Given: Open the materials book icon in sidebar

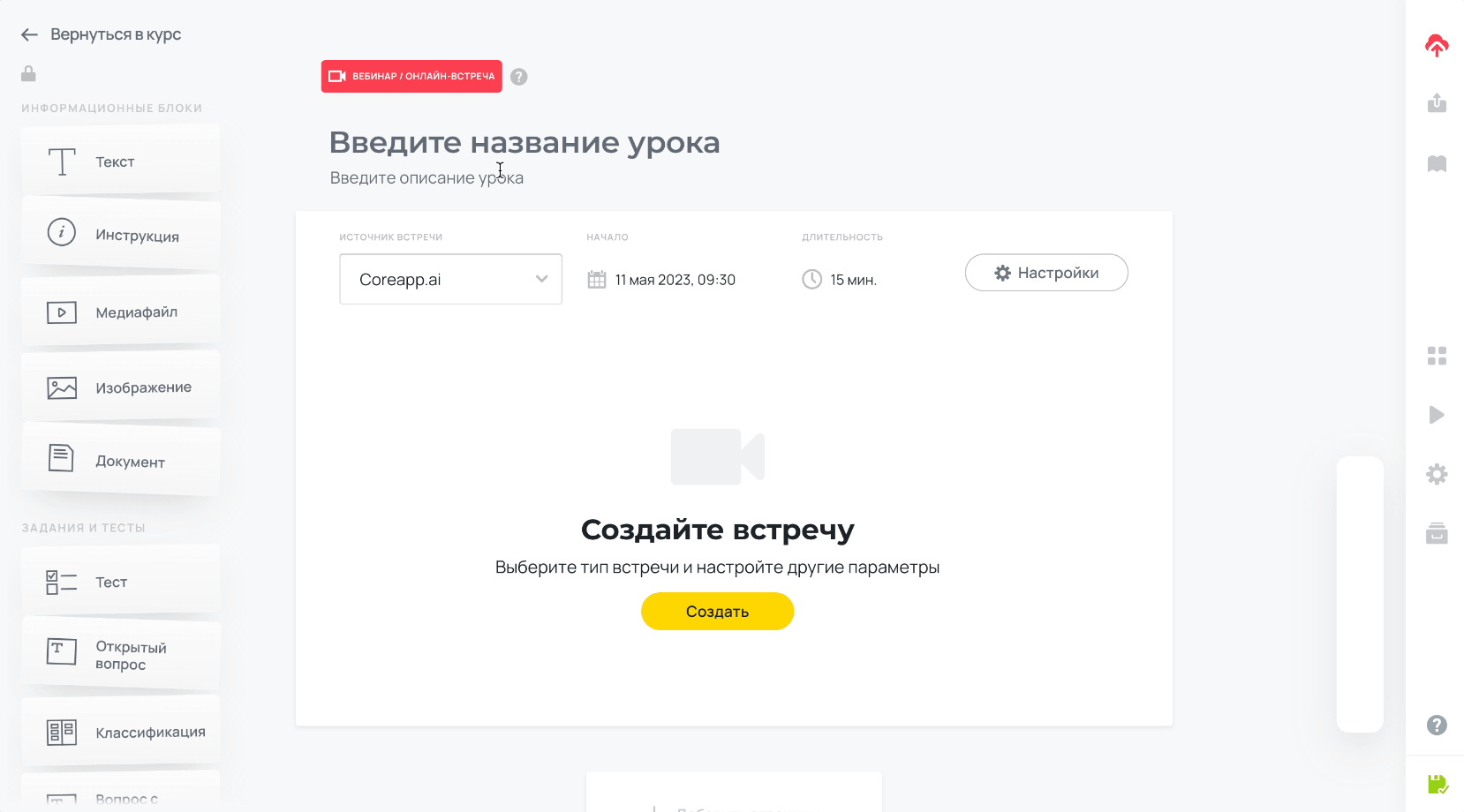Looking at the screenshot, I should (x=1437, y=163).
